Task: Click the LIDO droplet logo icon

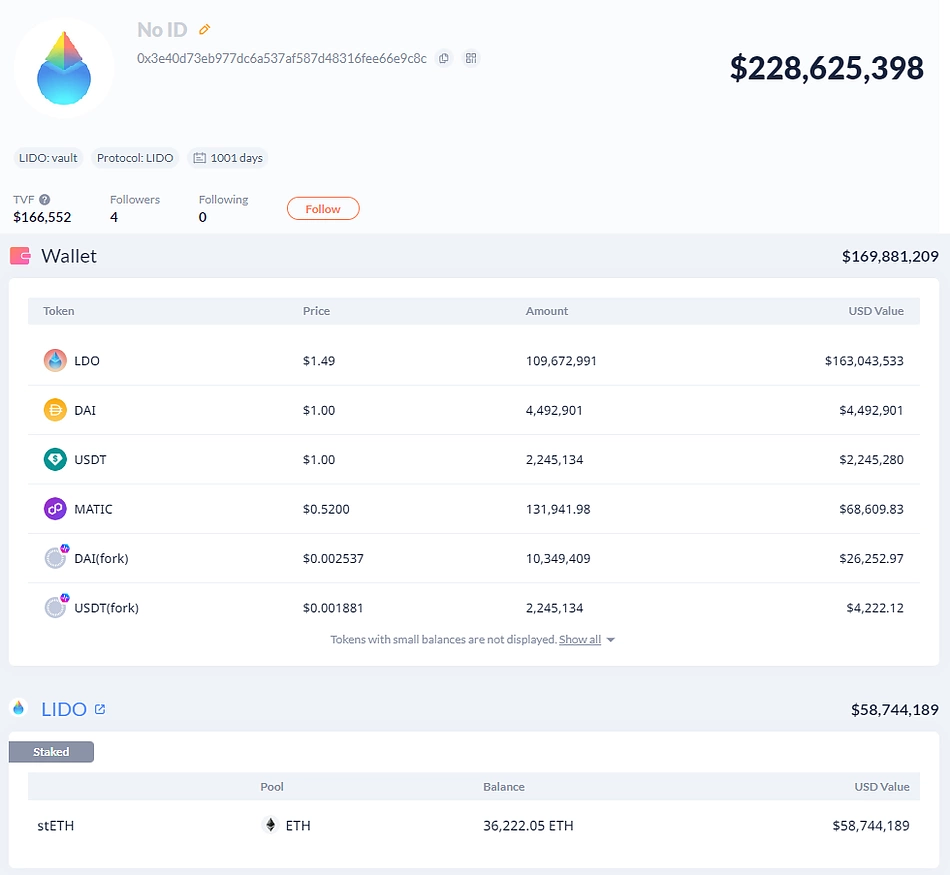Action: (x=19, y=708)
